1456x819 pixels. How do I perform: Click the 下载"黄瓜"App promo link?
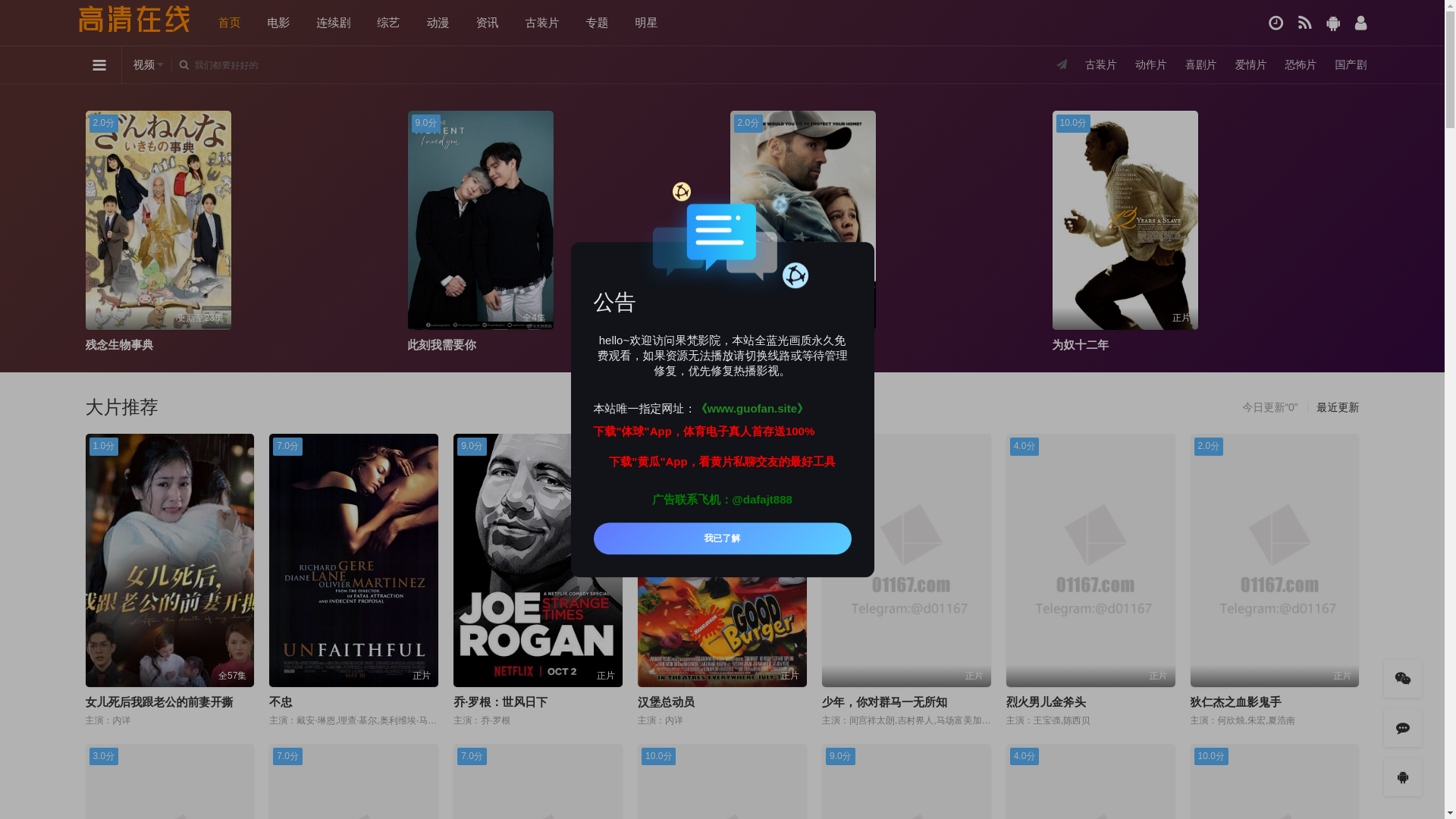(722, 462)
